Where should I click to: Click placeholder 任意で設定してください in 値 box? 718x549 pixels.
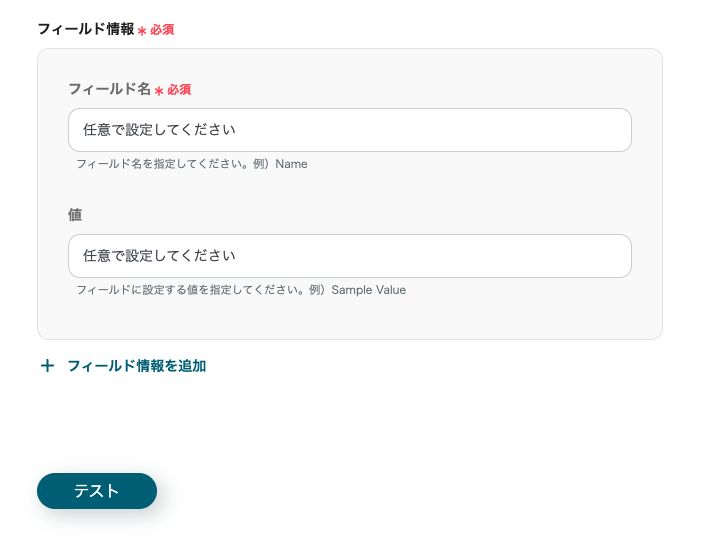point(160,256)
